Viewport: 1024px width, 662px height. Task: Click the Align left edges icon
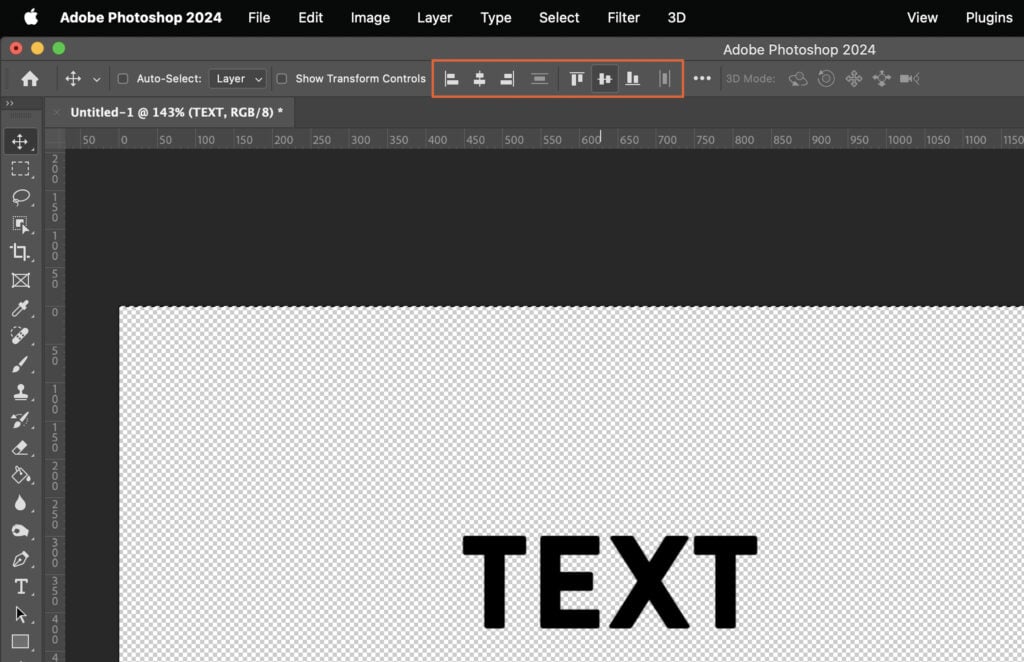(452, 78)
